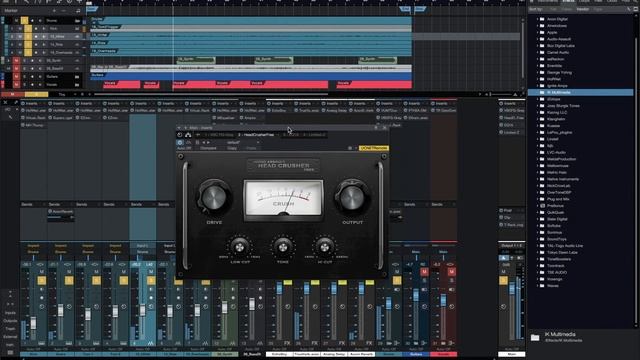This screenshot has height=360, width=640.
Task: Toggle plugin power button in Head Crusher window
Action: (180, 135)
